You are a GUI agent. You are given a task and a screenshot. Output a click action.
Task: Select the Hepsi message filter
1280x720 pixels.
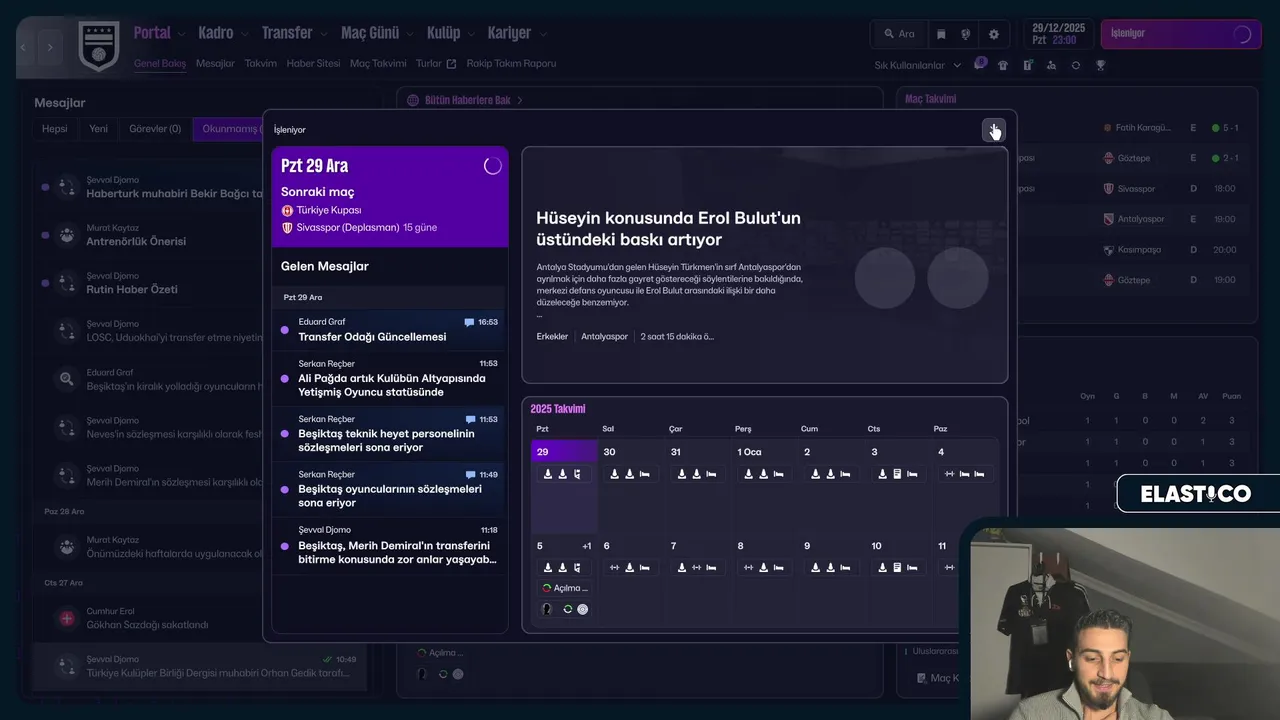(55, 128)
